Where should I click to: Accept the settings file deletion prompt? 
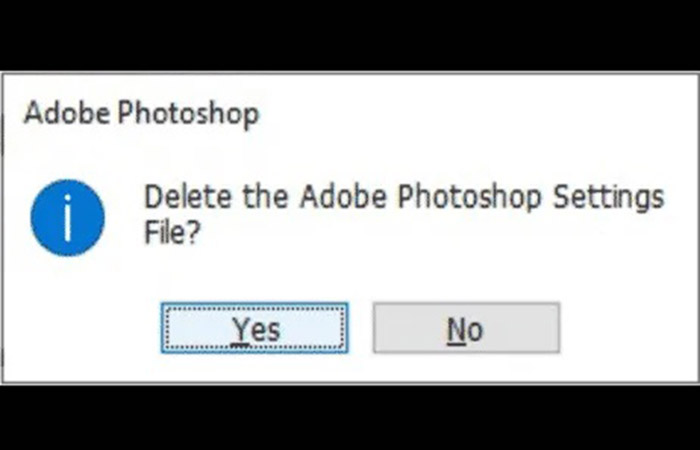pos(255,328)
